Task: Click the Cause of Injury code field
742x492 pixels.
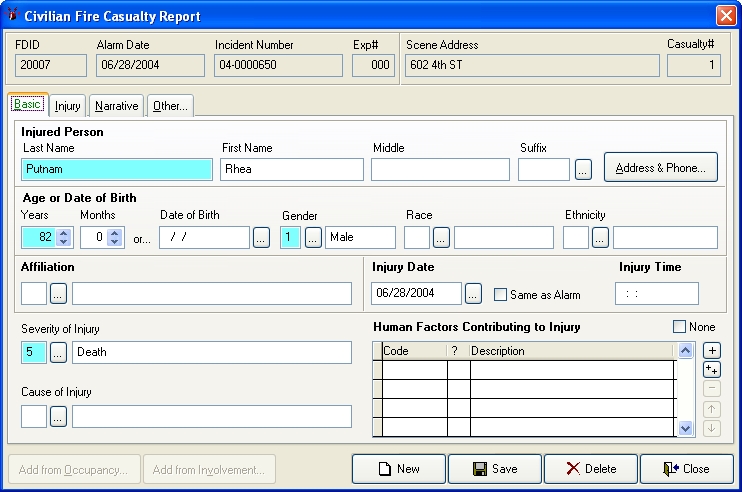Action: (x=34, y=416)
